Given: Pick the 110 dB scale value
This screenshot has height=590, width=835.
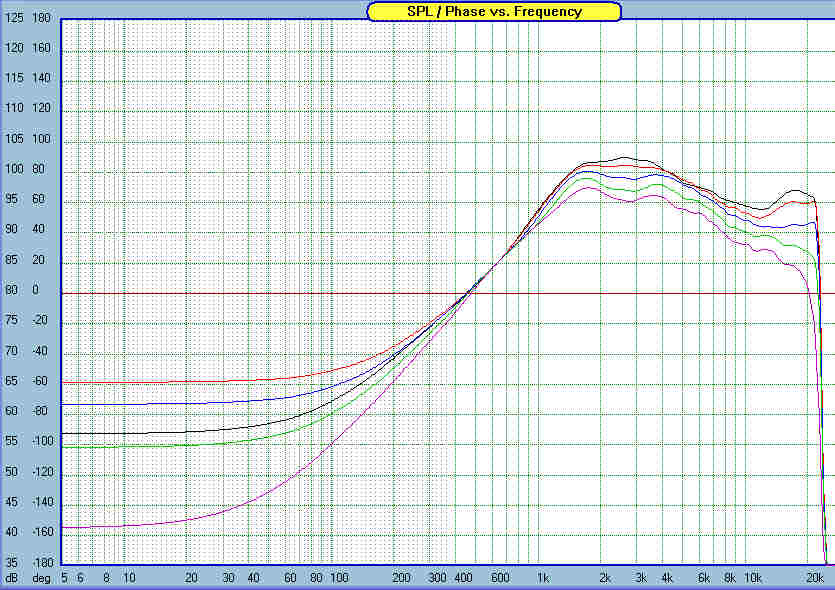Looking at the screenshot, I should (14, 108).
